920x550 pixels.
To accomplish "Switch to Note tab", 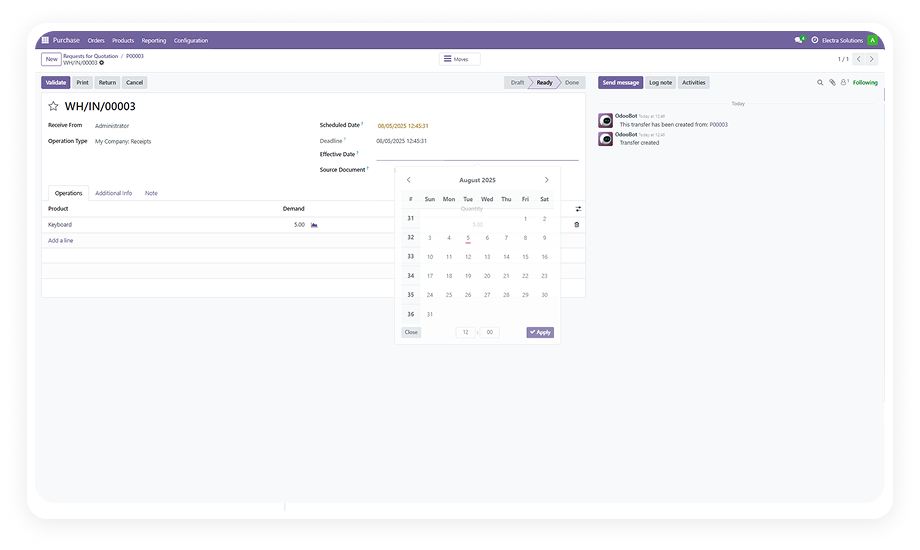I will coord(151,193).
